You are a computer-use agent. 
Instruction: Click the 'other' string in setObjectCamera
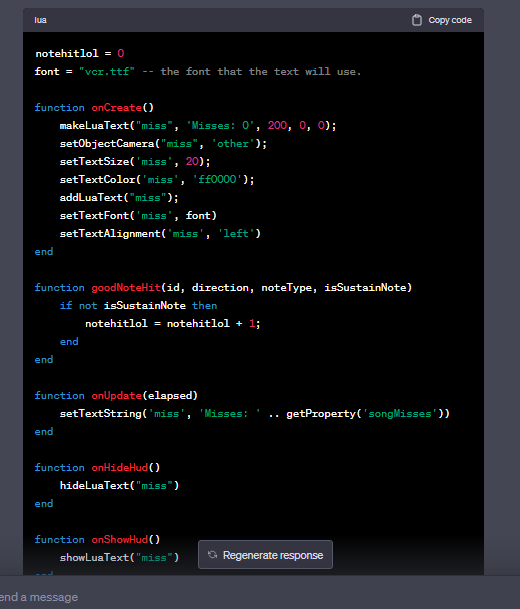[233, 144]
